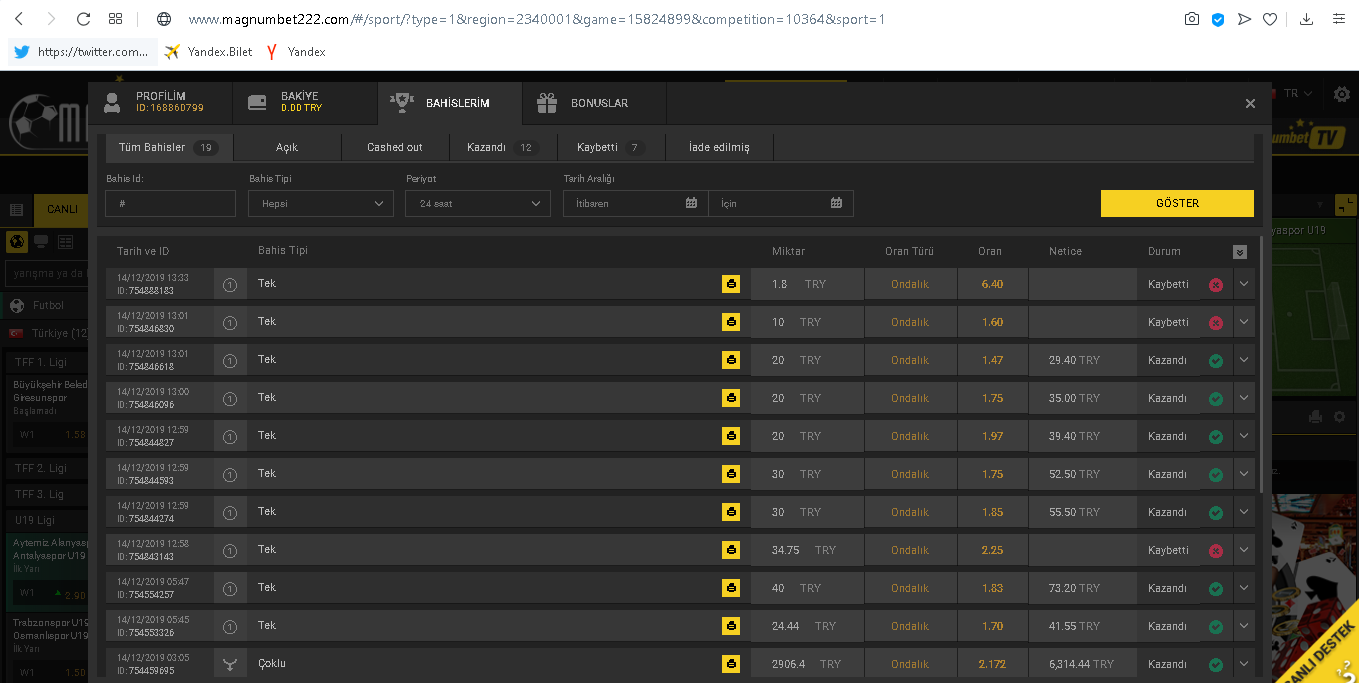Switch to the Profilim tab

pos(160,103)
